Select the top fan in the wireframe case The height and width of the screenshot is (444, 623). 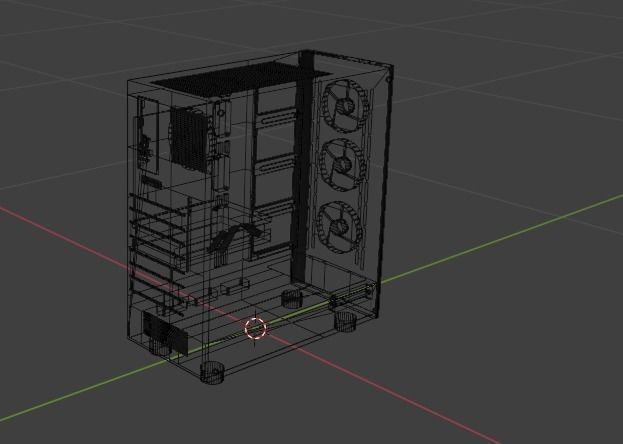pos(346,107)
